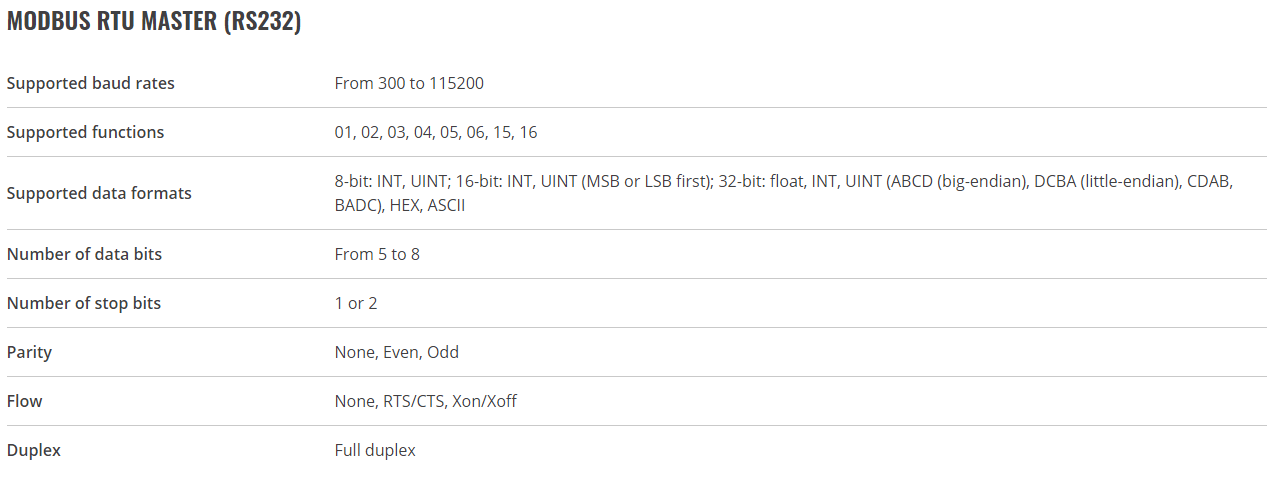This screenshot has width=1276, height=478.
Task: Select the Supported baud rates label
Action: [91, 83]
